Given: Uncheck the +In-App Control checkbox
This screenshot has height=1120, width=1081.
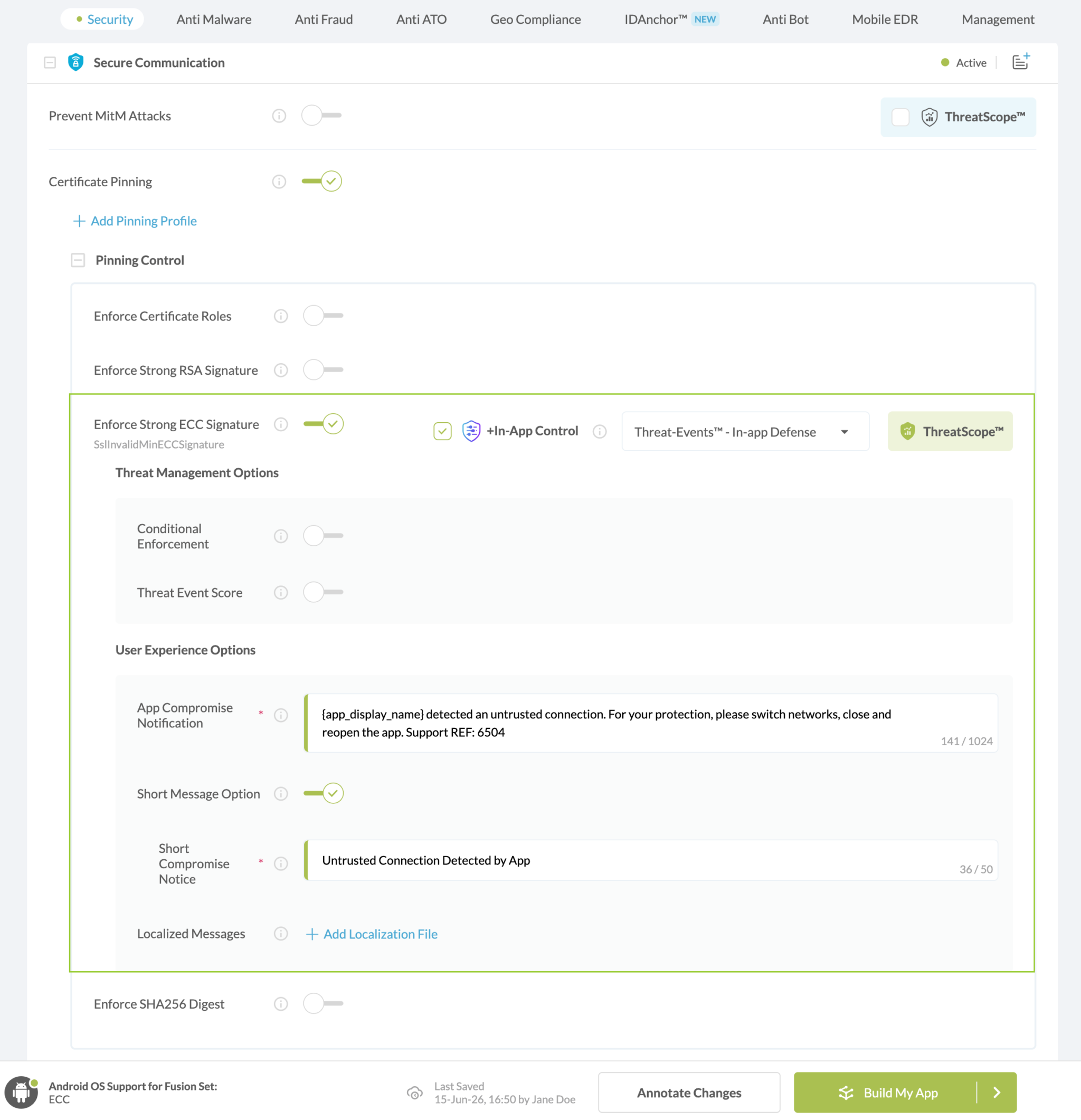Looking at the screenshot, I should (442, 431).
